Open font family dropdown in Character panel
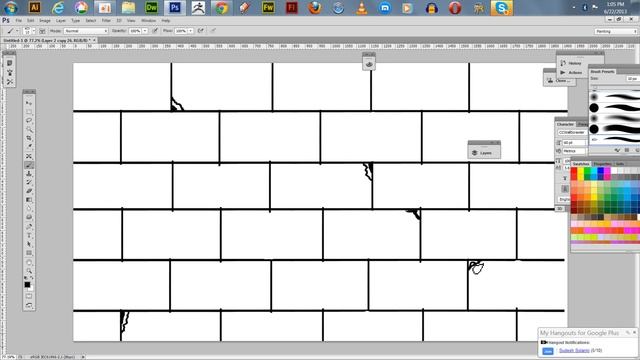Screen dimensions: 640x360 [573, 133]
